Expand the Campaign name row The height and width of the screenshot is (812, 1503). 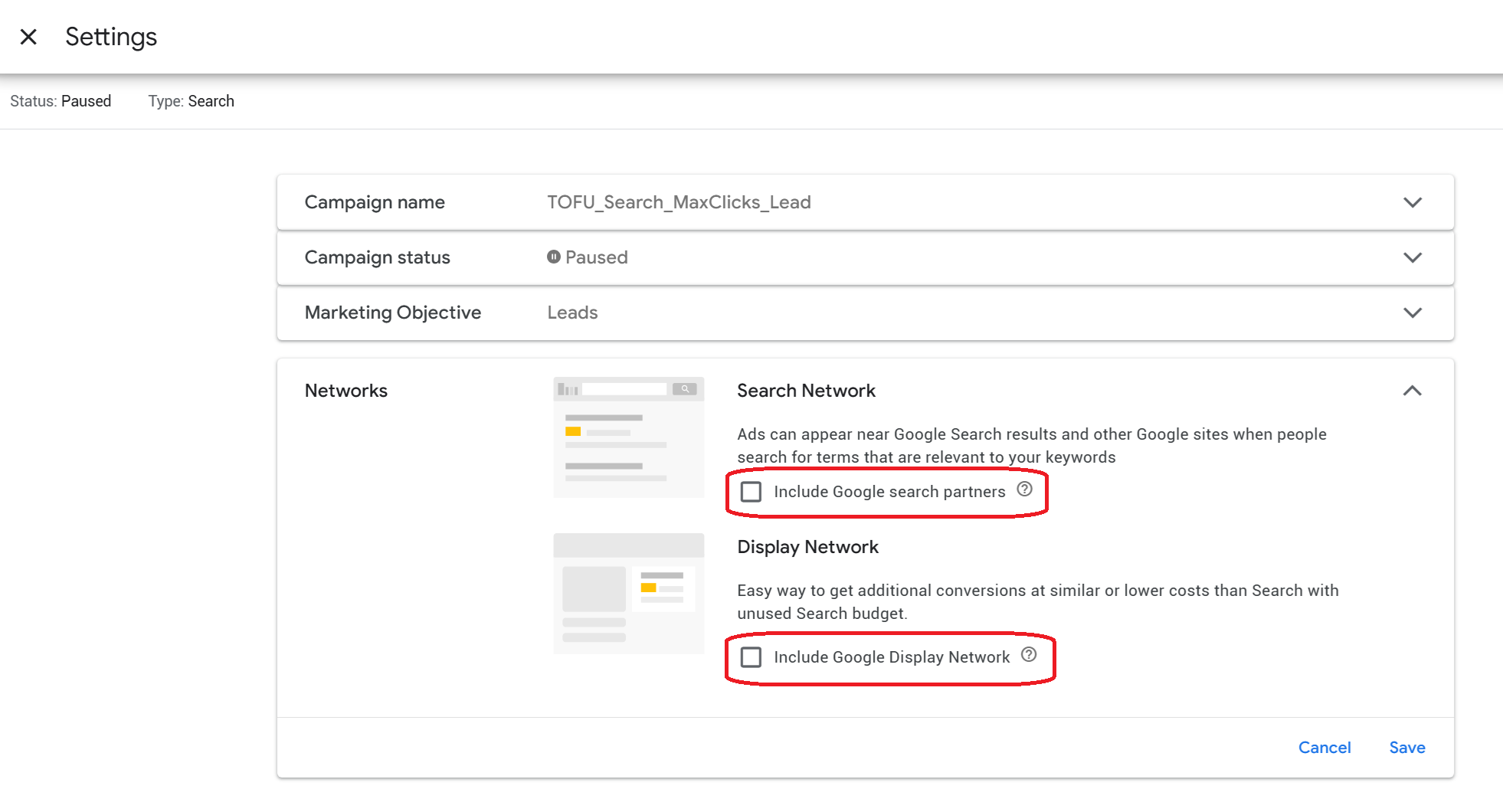click(x=1413, y=202)
